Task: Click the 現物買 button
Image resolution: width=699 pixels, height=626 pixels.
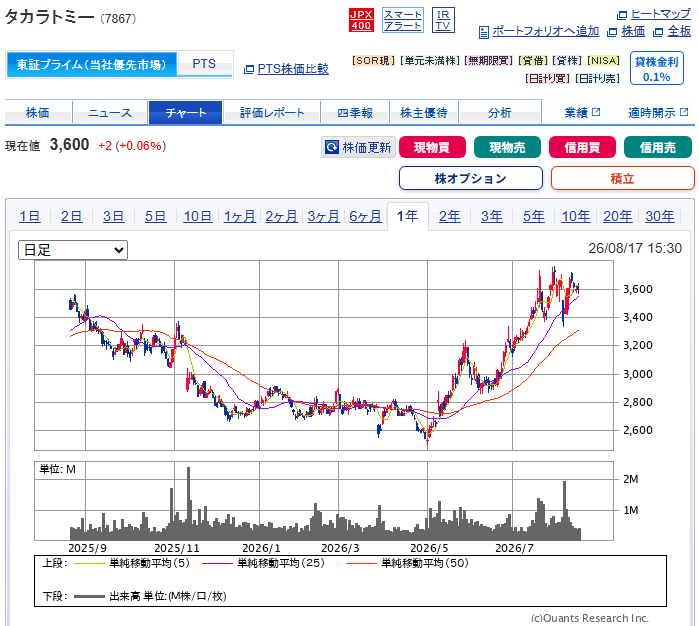Action: click(432, 147)
